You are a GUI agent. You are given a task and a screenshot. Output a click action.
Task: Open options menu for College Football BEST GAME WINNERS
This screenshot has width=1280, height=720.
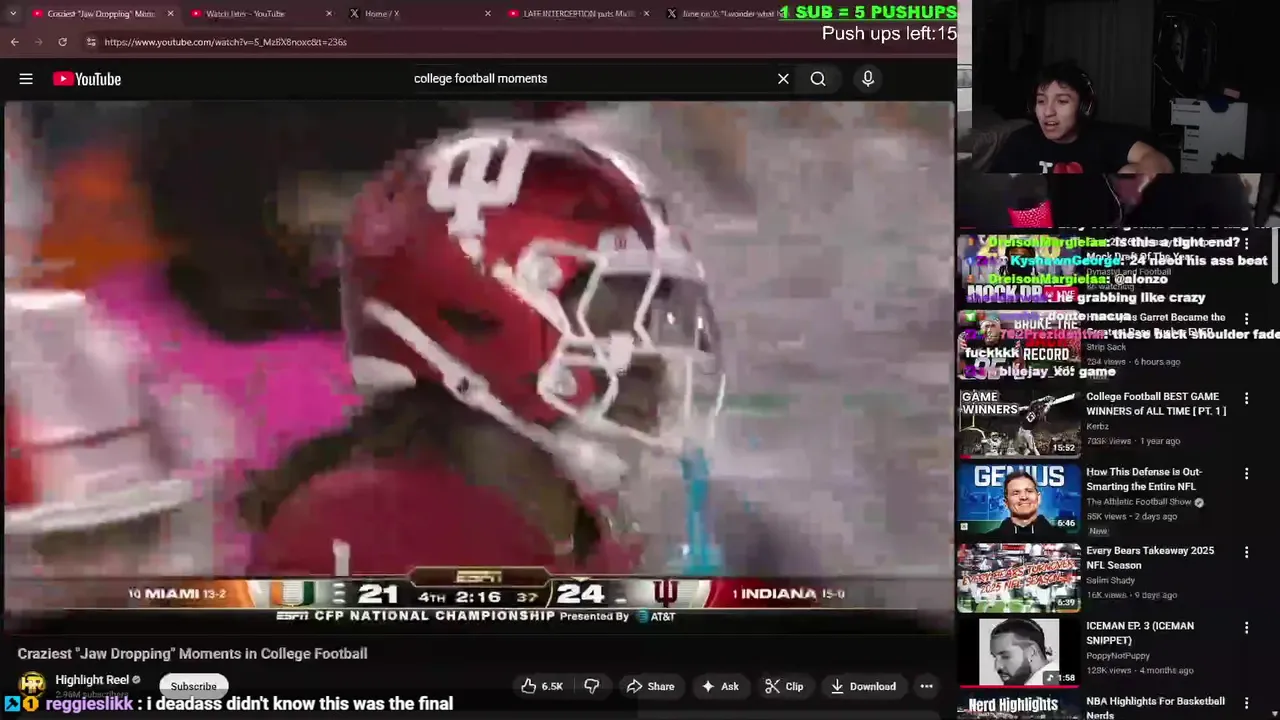(x=1246, y=398)
